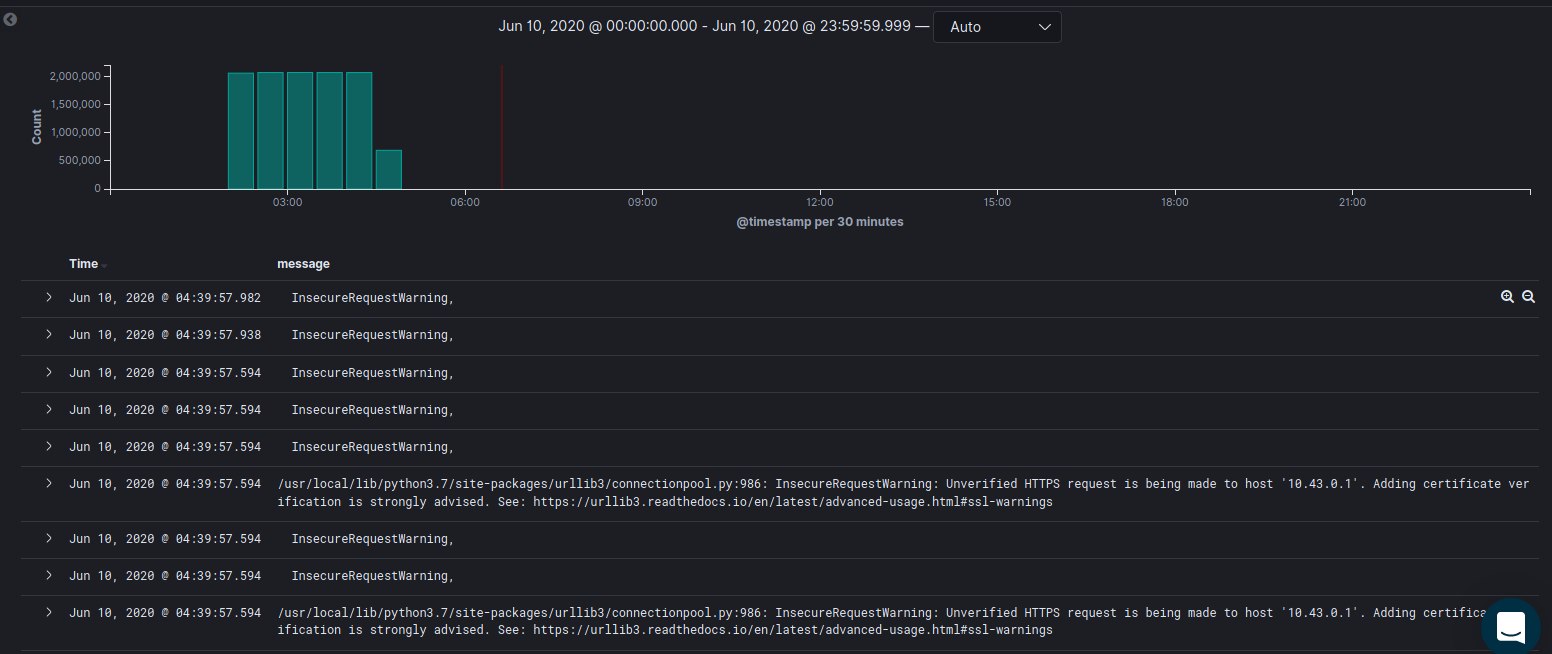Collapse the sidebar with the arrow icon

coord(10,19)
